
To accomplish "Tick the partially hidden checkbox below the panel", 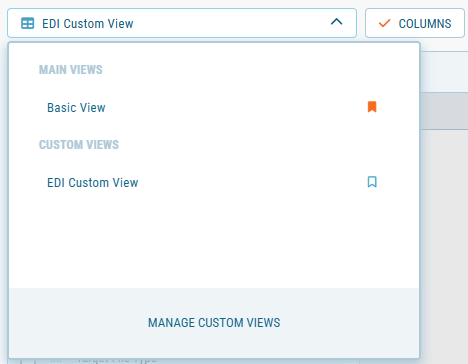I will (27, 361).
